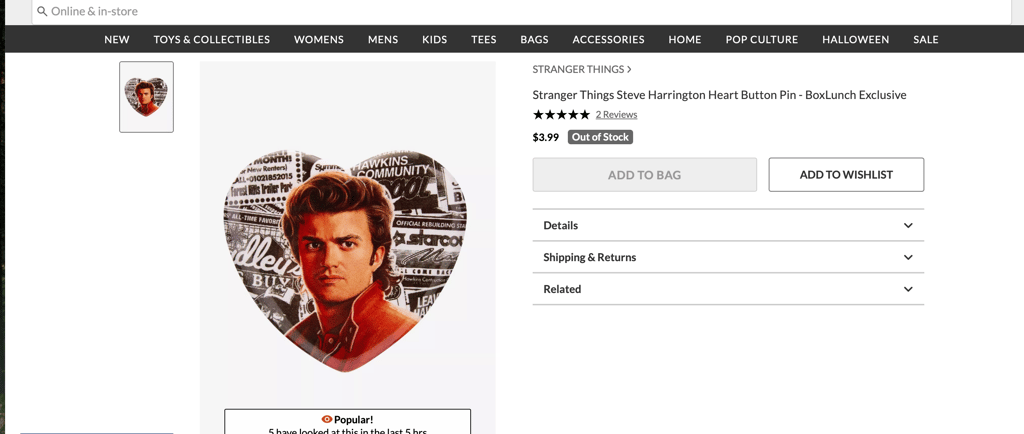Click the chevron next to Stranger Things breadcrumb
Image resolution: width=1024 pixels, height=434 pixels.
tap(629, 69)
